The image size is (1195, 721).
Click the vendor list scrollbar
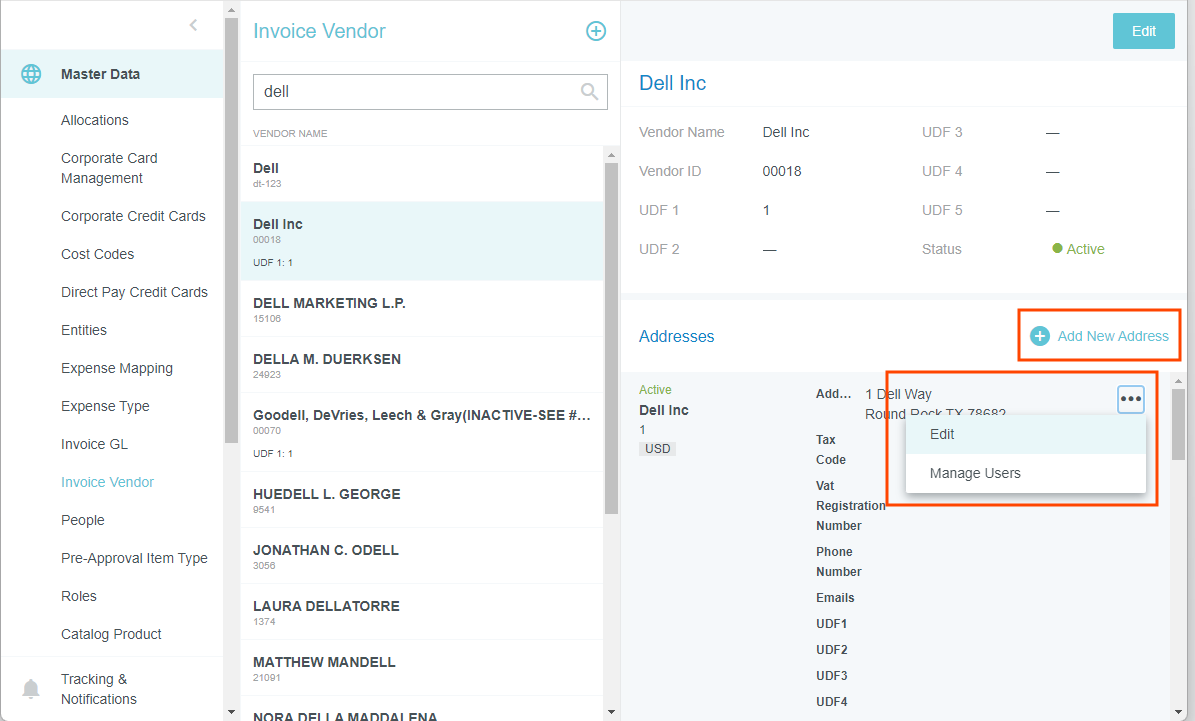pyautogui.click(x=611, y=340)
